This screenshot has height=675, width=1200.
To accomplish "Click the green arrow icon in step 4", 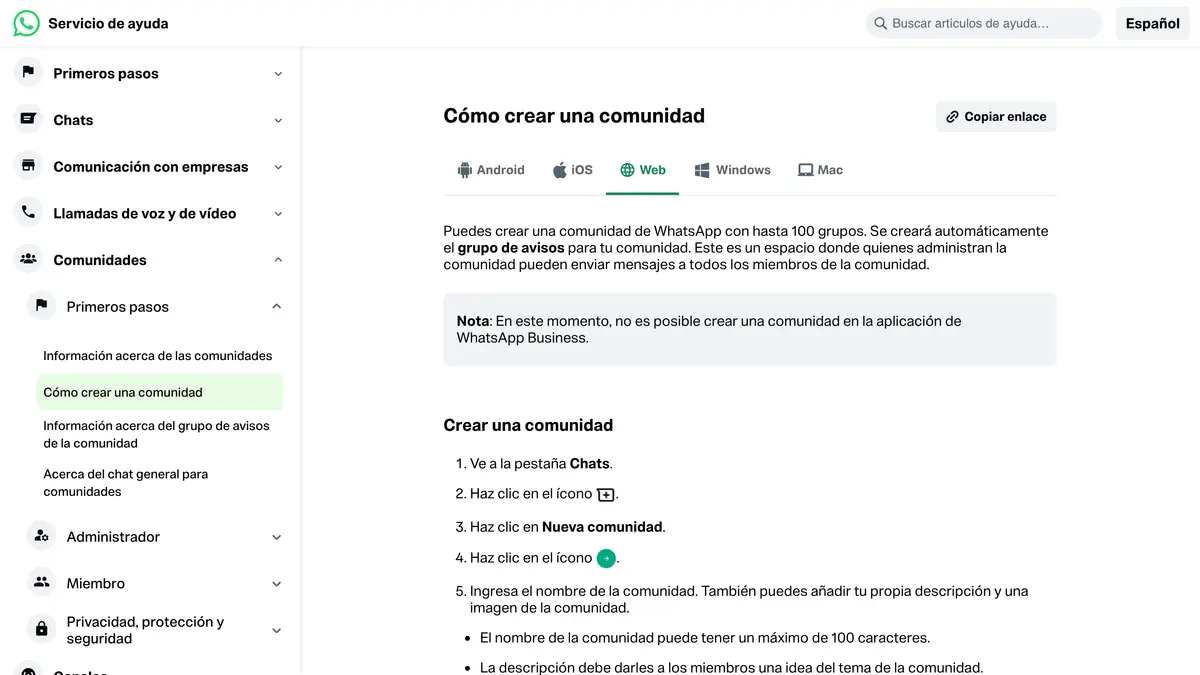I will tap(606, 558).
